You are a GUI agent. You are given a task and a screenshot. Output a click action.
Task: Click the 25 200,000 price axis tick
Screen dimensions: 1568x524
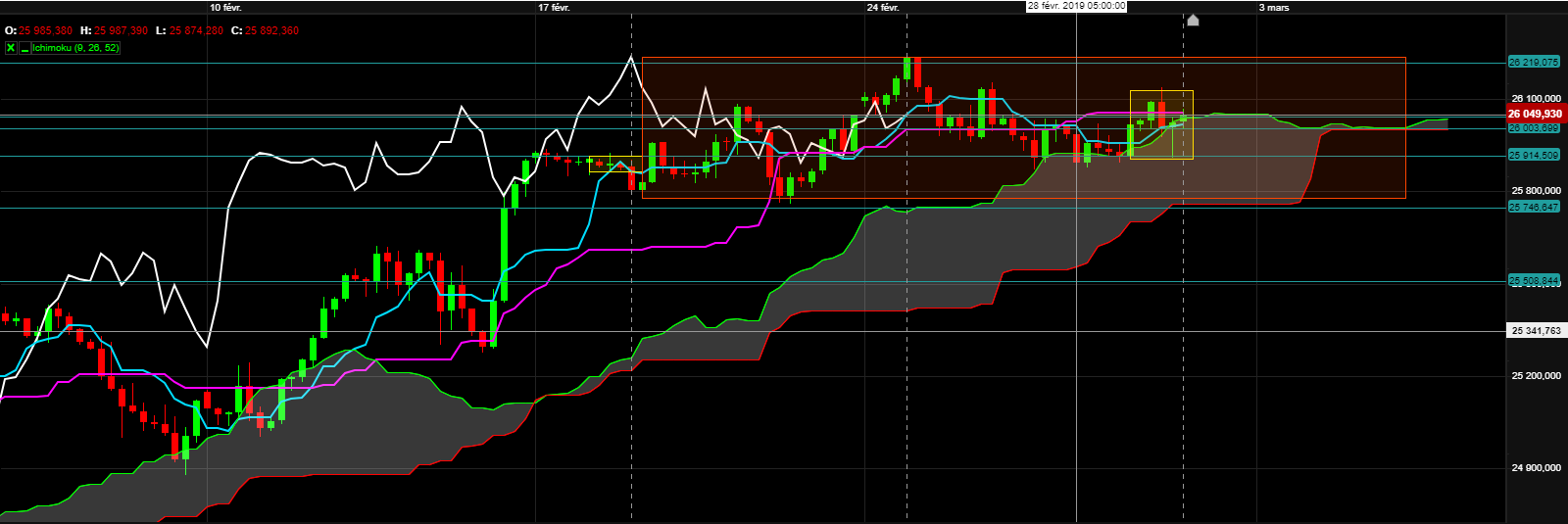[x=1536, y=375]
